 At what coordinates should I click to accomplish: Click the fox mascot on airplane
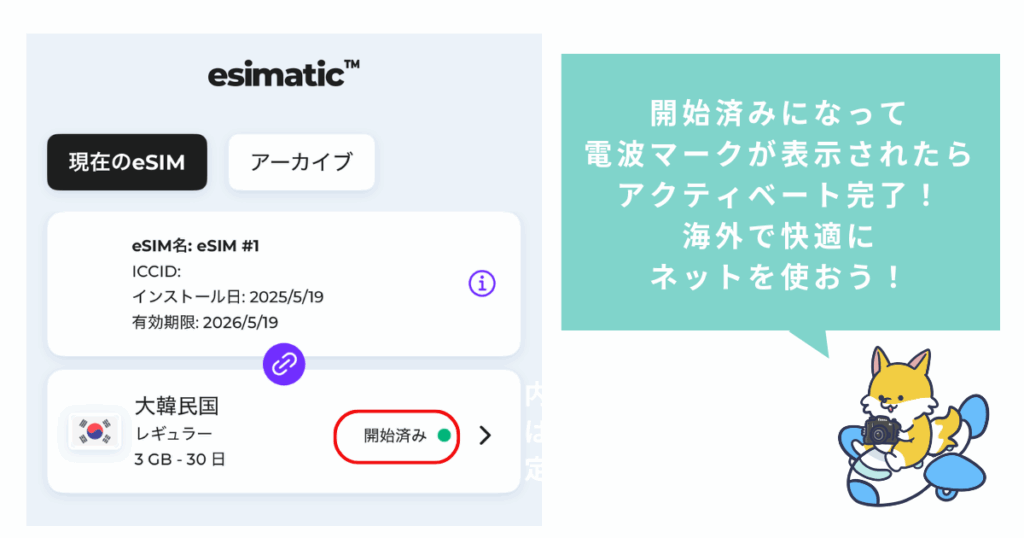pyautogui.click(x=913, y=428)
